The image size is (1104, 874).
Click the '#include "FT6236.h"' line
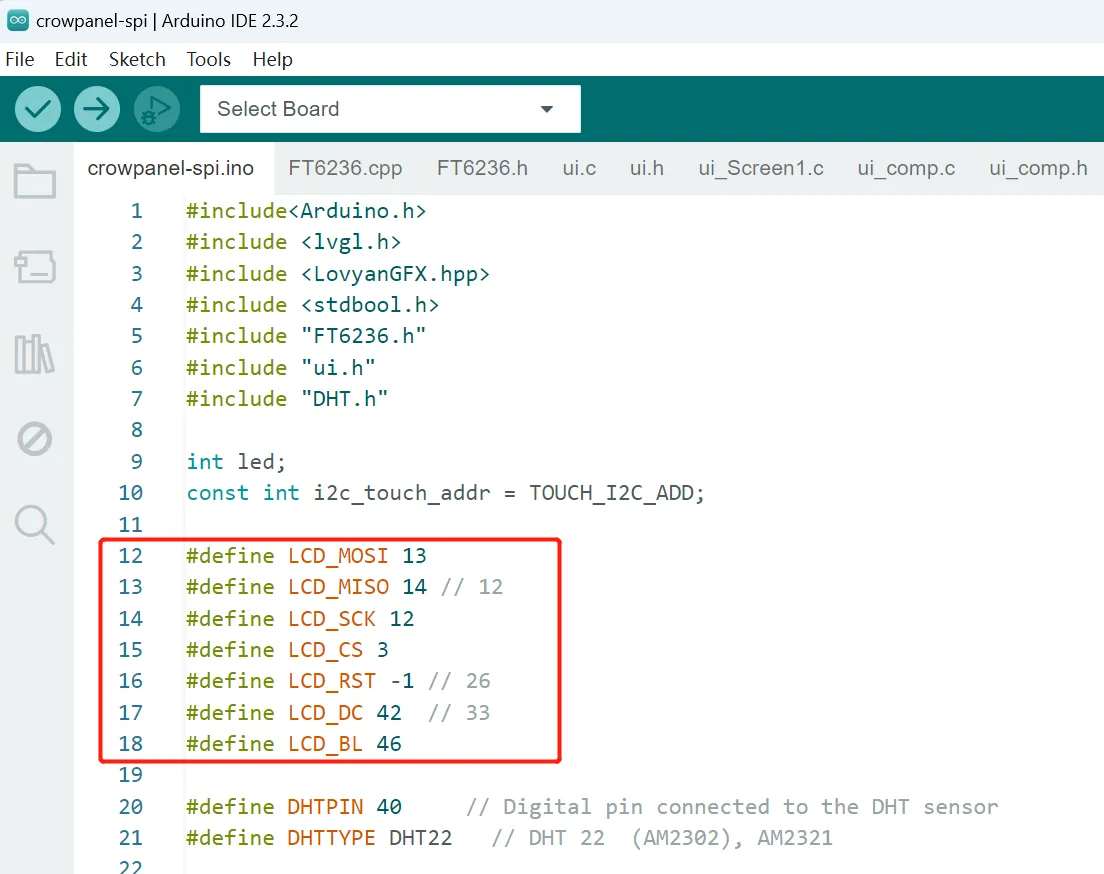[306, 335]
